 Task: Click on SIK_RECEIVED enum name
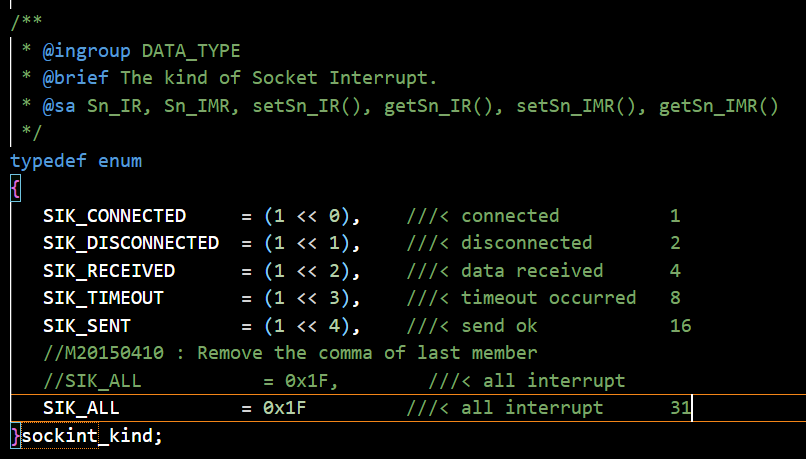pyautogui.click(x=109, y=271)
